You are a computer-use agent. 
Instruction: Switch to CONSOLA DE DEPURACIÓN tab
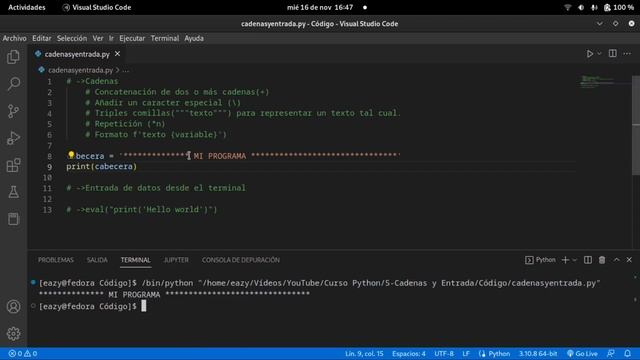(241, 260)
